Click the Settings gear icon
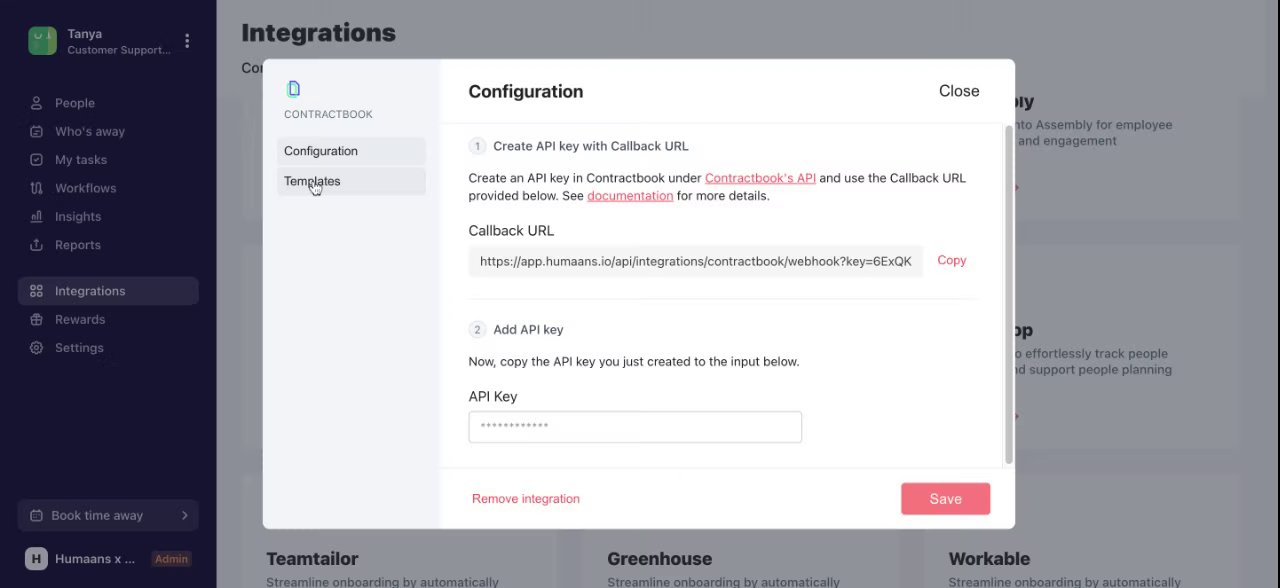The height and width of the screenshot is (588, 1280). point(37,348)
